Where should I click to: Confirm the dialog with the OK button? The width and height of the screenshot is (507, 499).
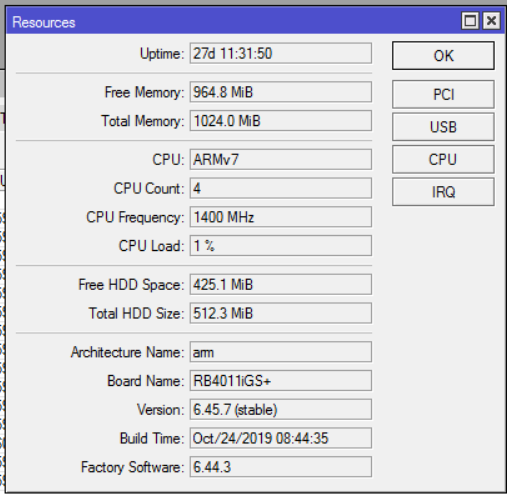[x=443, y=56]
